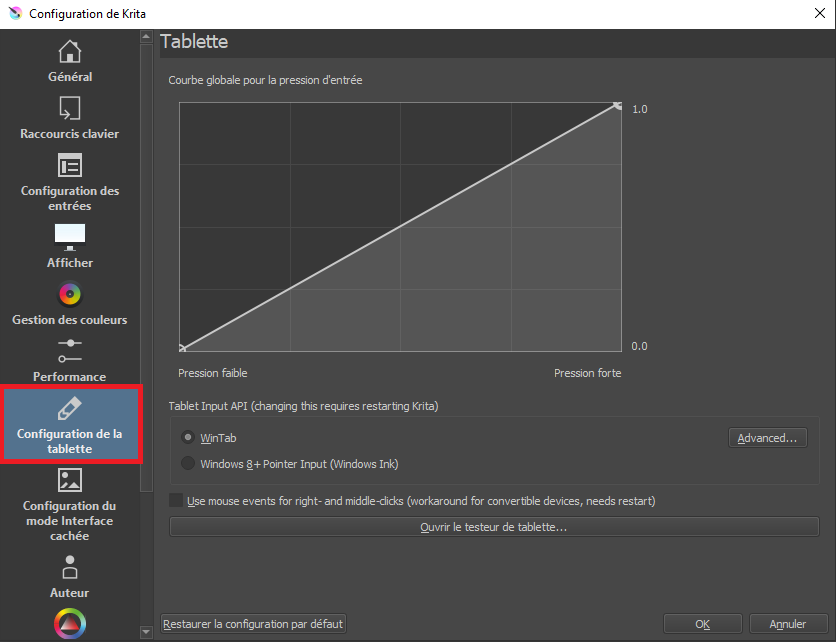Click the sidebar scrollbar track
The height and width of the screenshot is (642, 836).
(x=146, y=557)
